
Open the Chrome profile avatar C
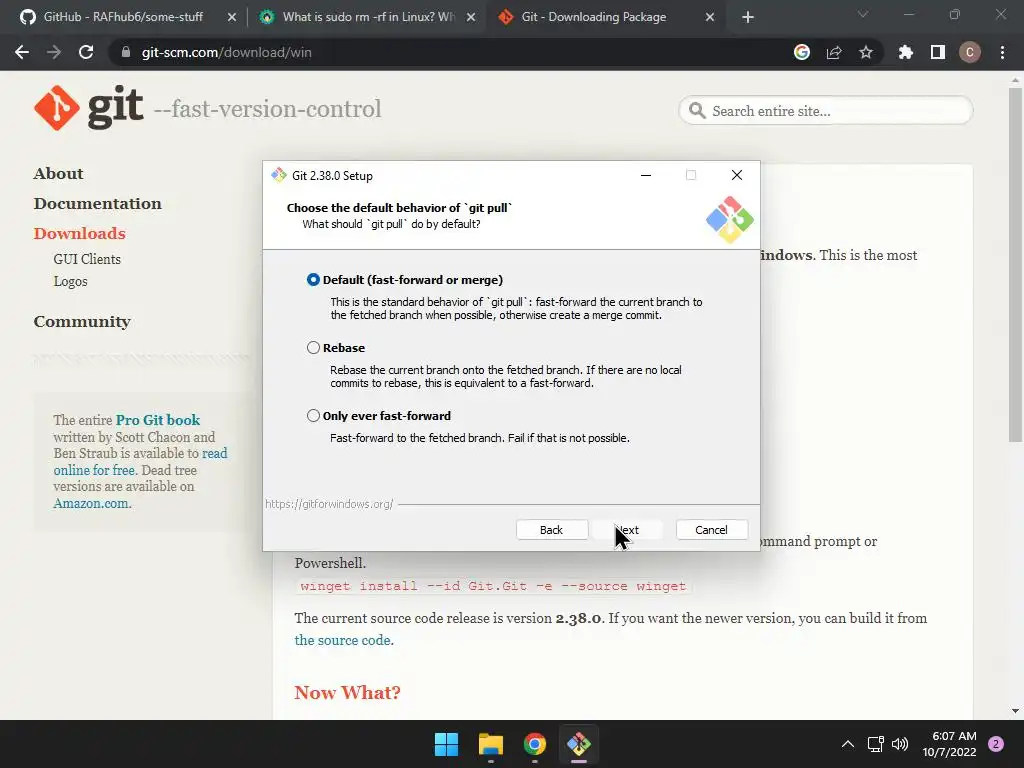tap(970, 52)
